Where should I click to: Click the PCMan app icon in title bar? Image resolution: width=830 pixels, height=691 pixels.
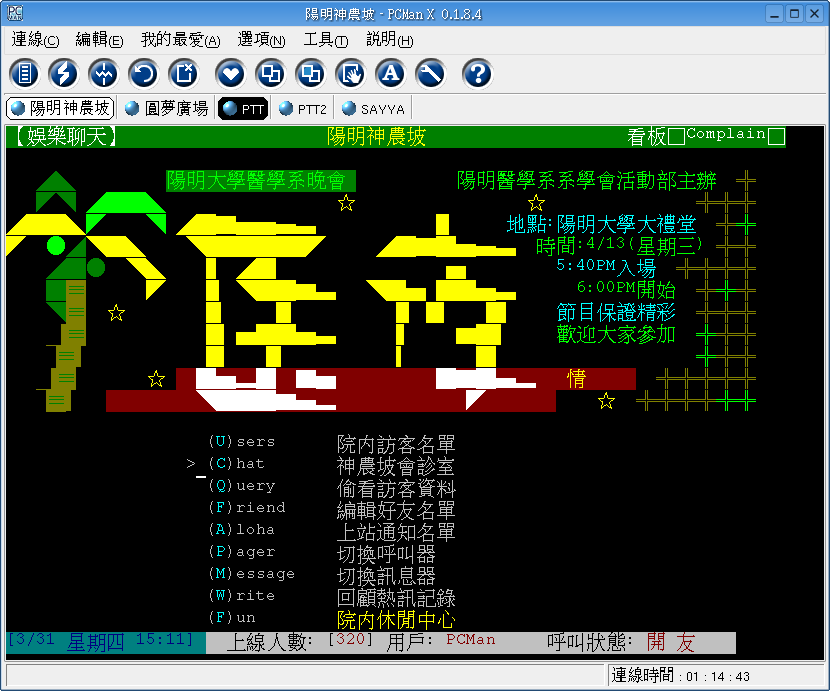click(15, 13)
